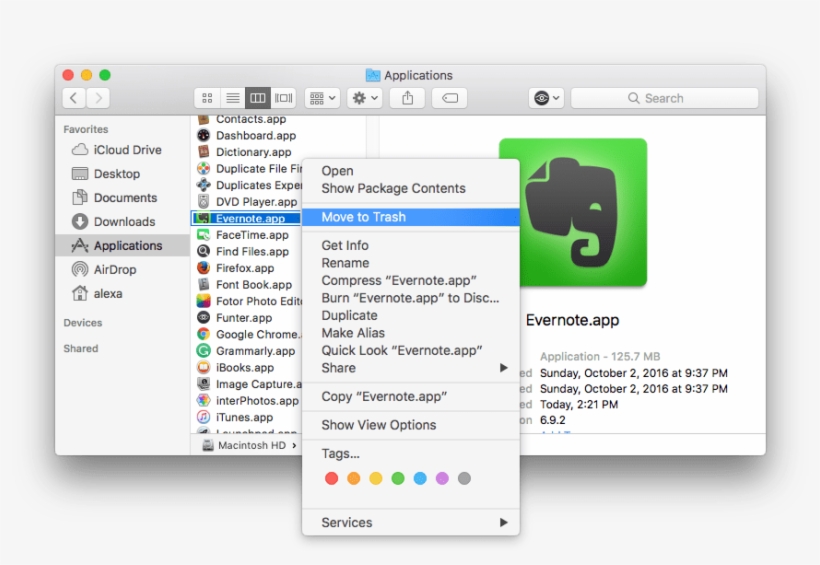Choose Open from context menu
Screen dimensions: 820x565
pos(411,171)
